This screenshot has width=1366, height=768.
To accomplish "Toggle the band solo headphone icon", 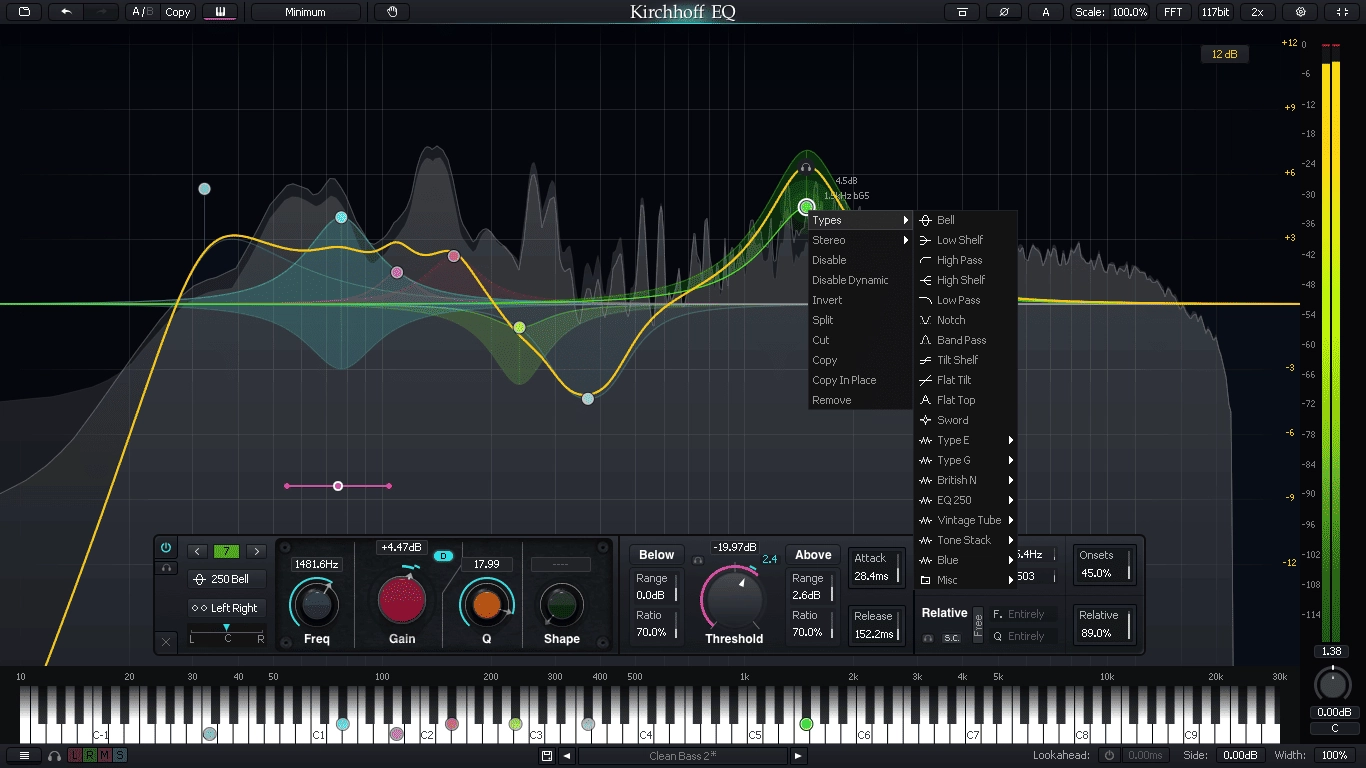I will coord(166,568).
